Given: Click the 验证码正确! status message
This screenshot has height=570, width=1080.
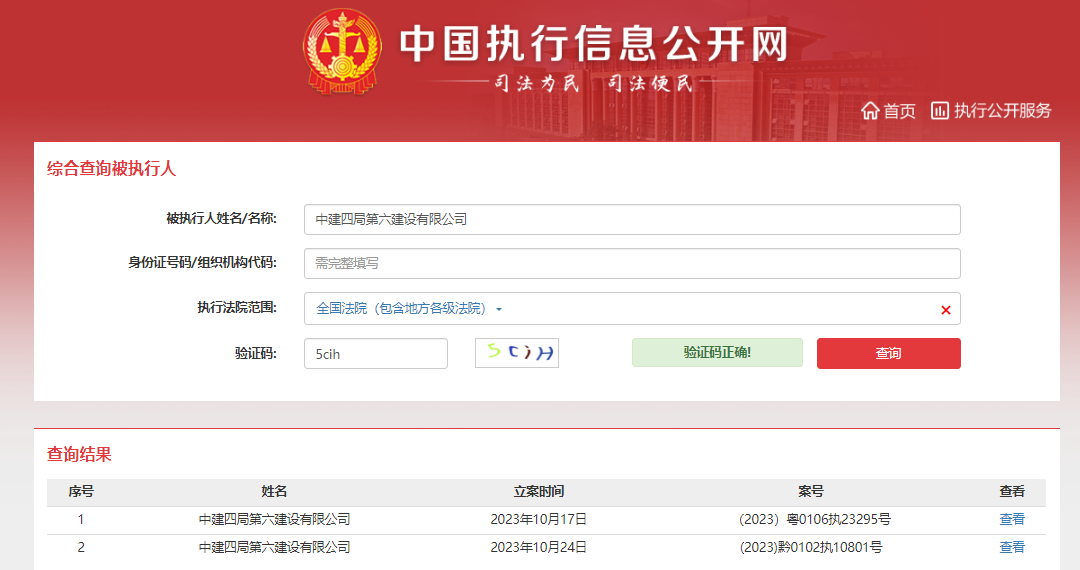Looking at the screenshot, I should click(717, 352).
